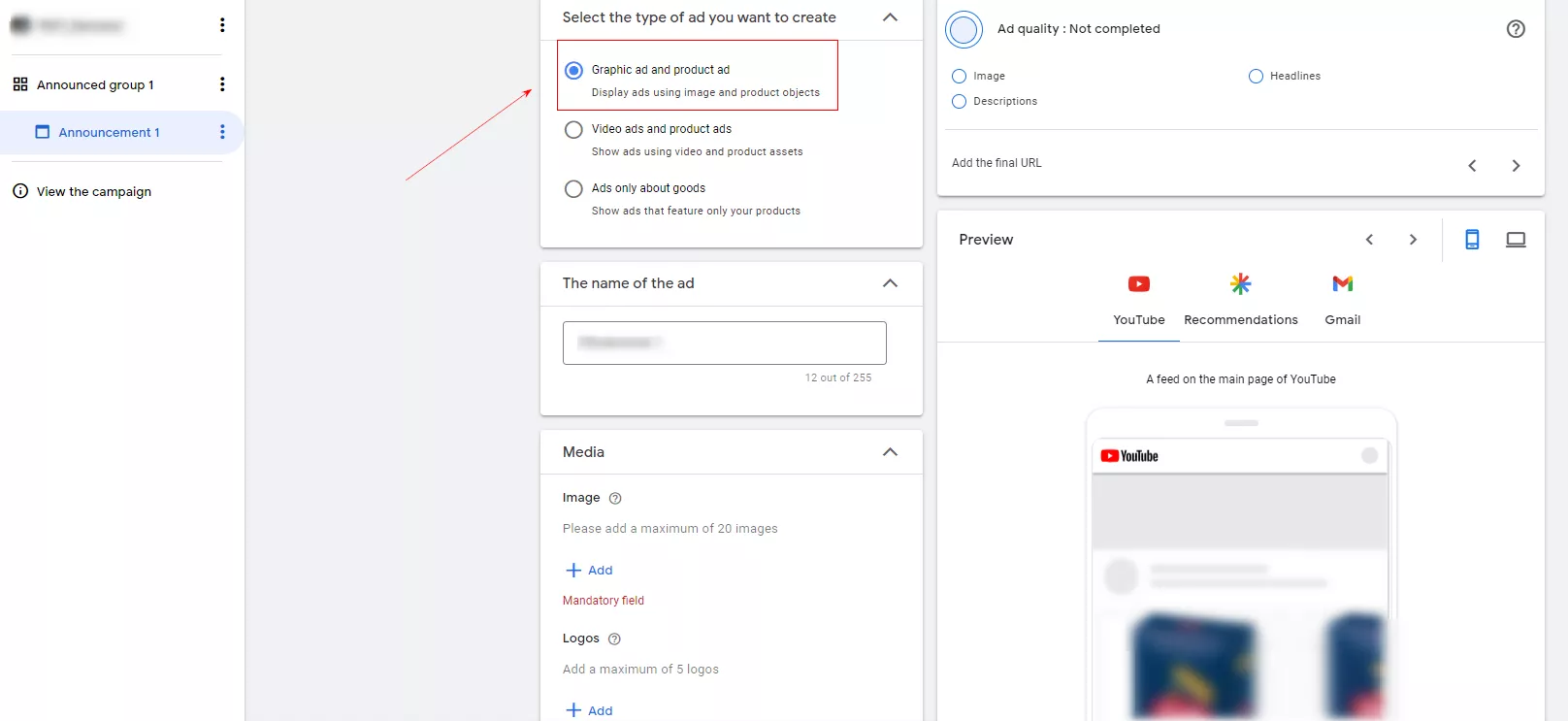Select Graphic ad and product ad option

coord(573,70)
